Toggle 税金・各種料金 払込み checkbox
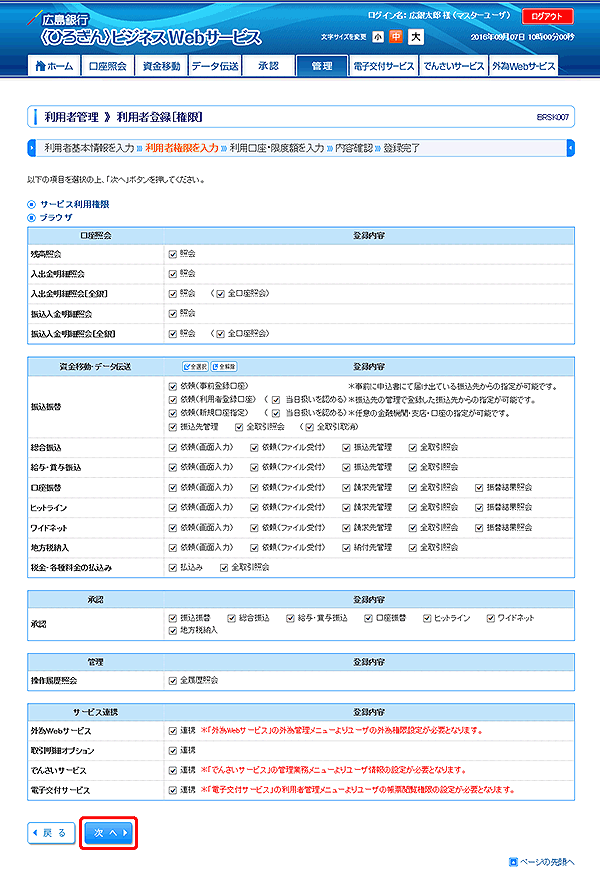Viewport: 600px width, 874px height. [x=173, y=567]
